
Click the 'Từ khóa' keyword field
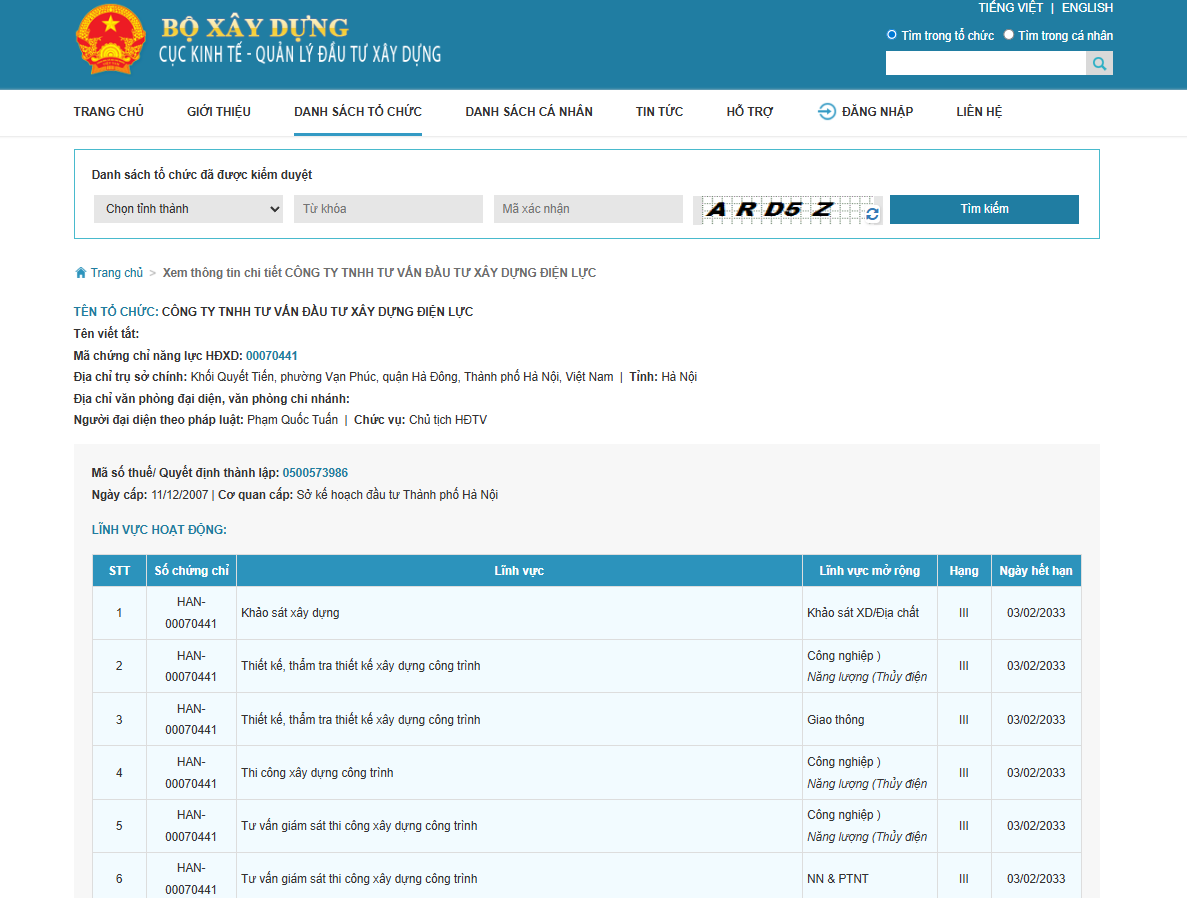[x=388, y=209]
